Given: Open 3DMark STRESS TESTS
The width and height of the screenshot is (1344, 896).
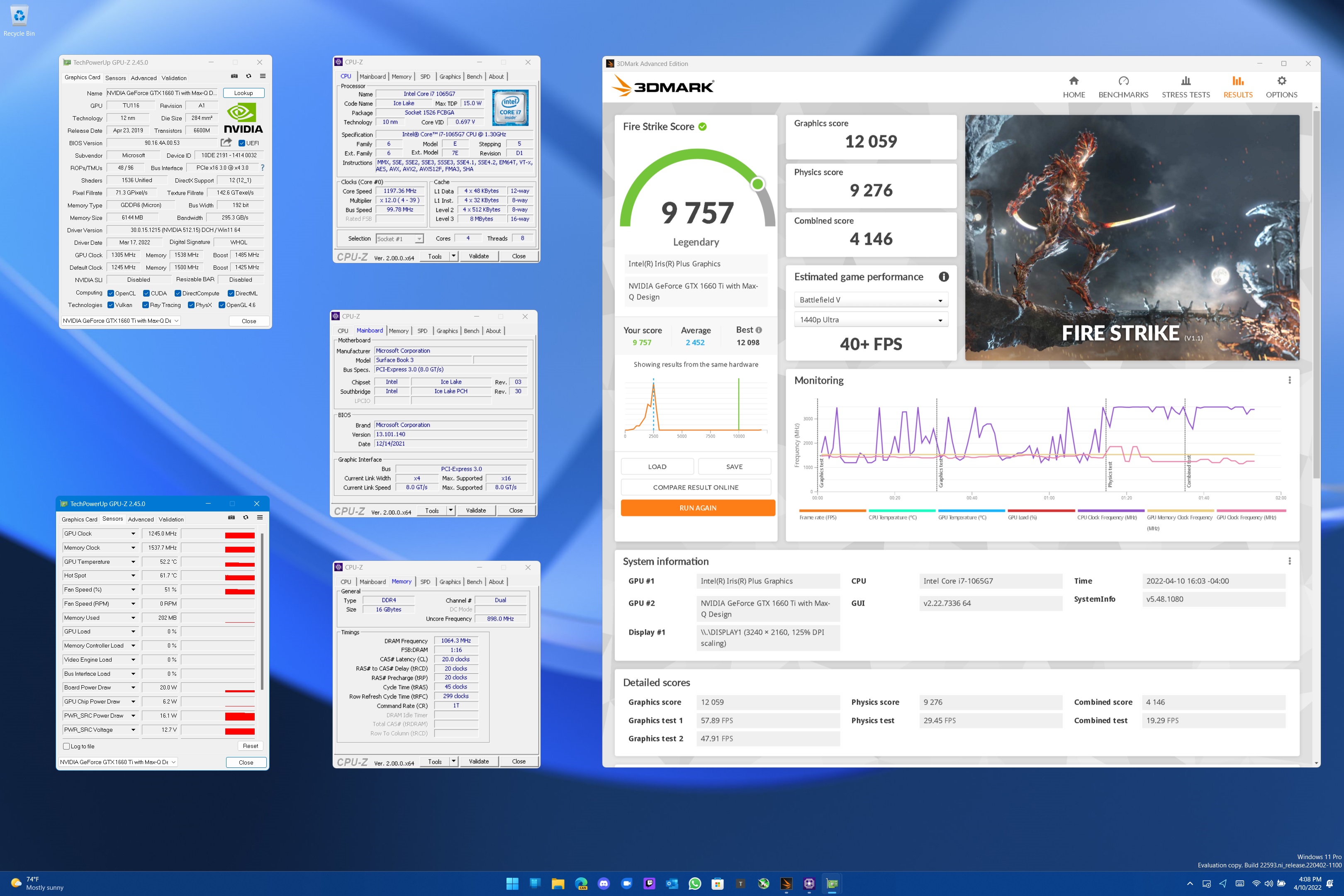Looking at the screenshot, I should click(x=1186, y=88).
